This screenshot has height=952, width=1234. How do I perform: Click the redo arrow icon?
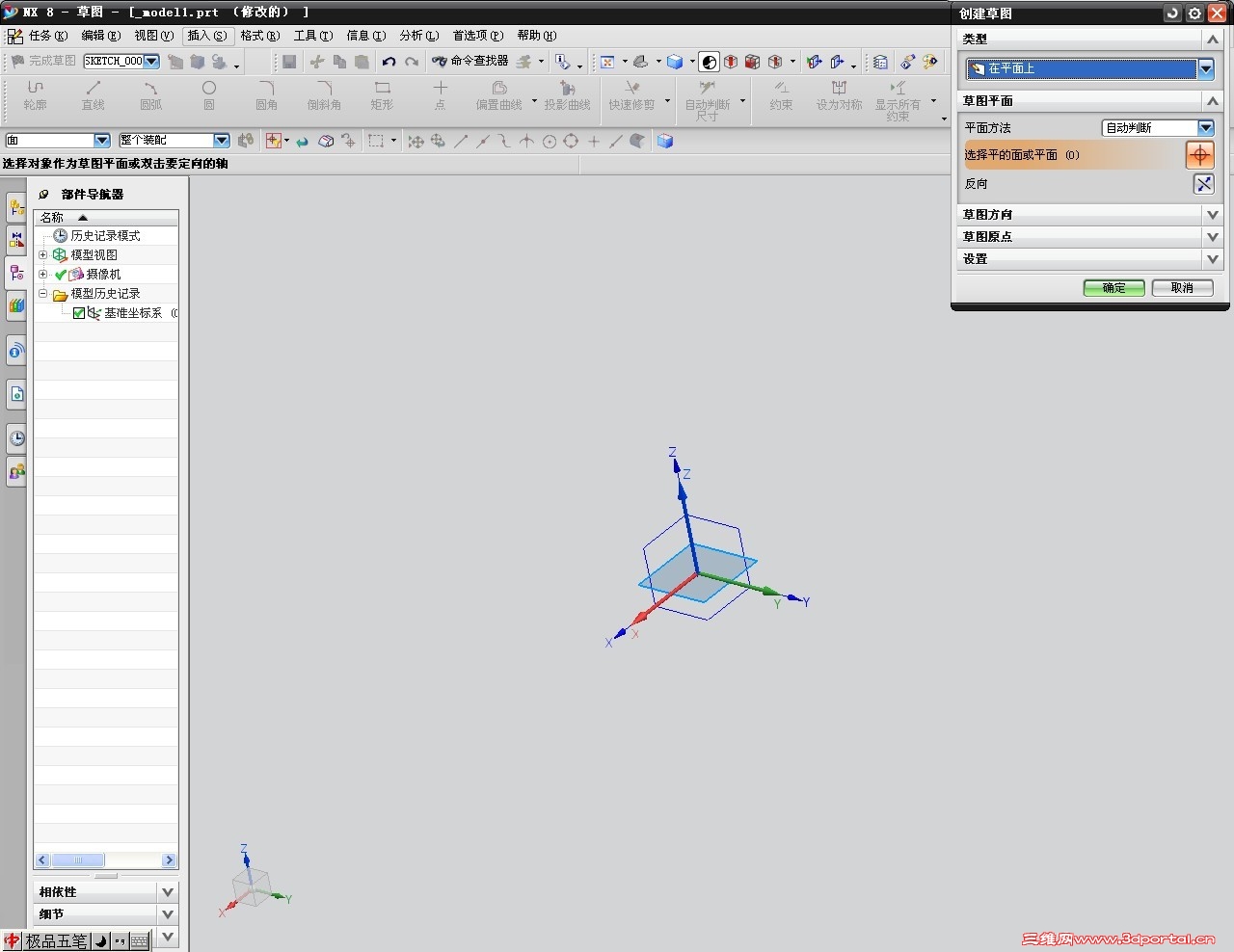[412, 62]
